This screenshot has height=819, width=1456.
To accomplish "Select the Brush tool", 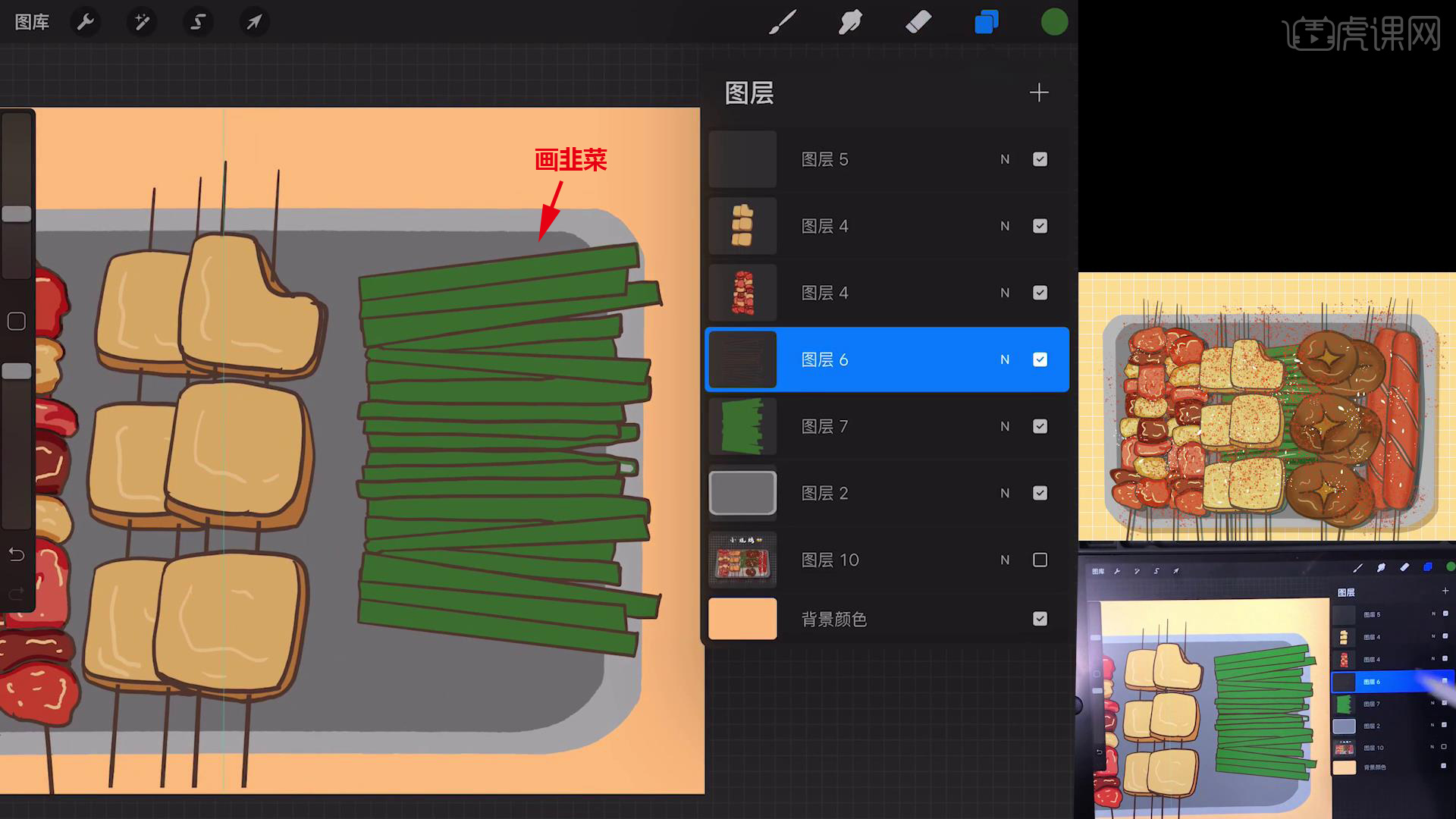I will pyautogui.click(x=782, y=22).
